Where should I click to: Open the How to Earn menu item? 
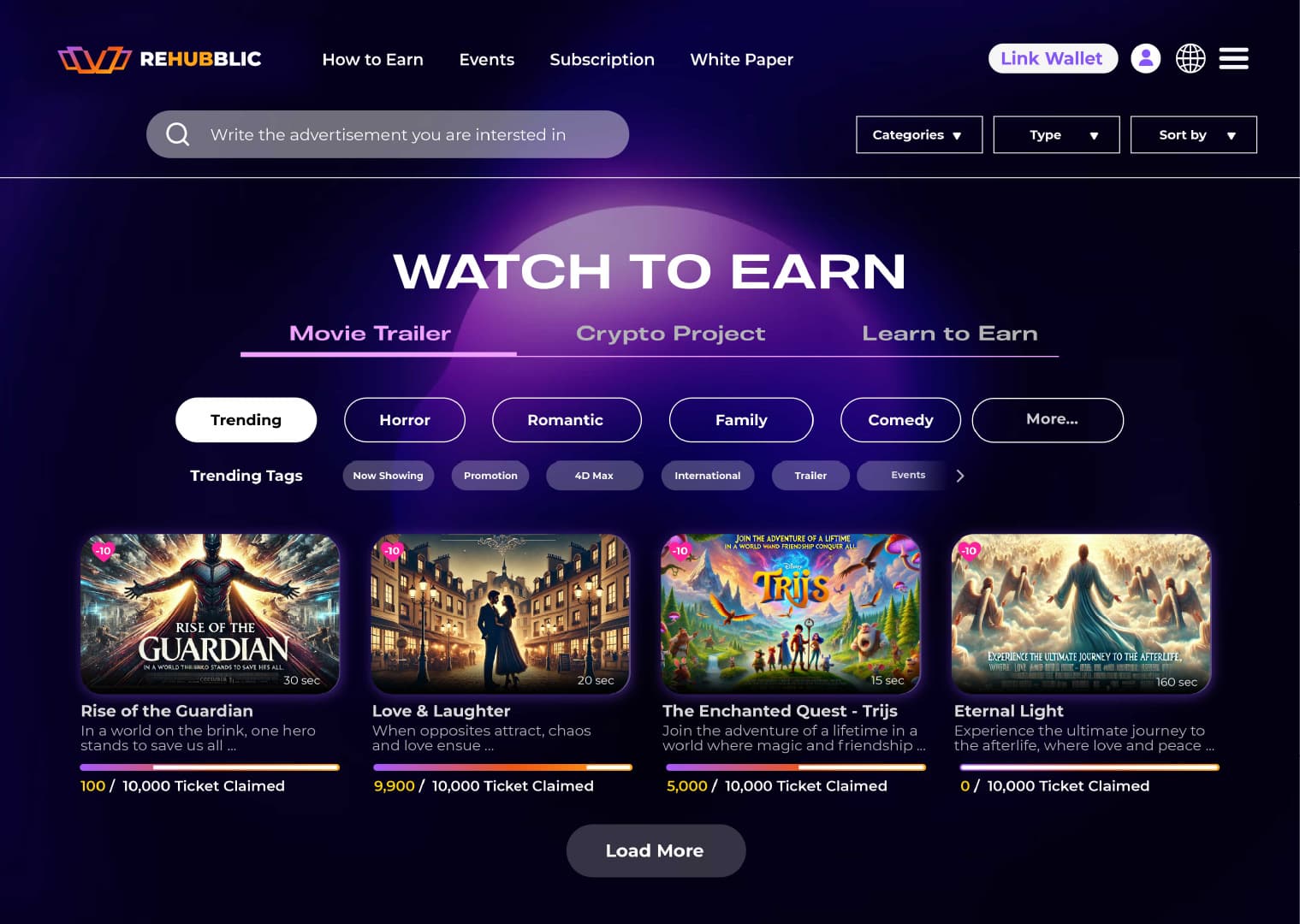click(x=372, y=60)
